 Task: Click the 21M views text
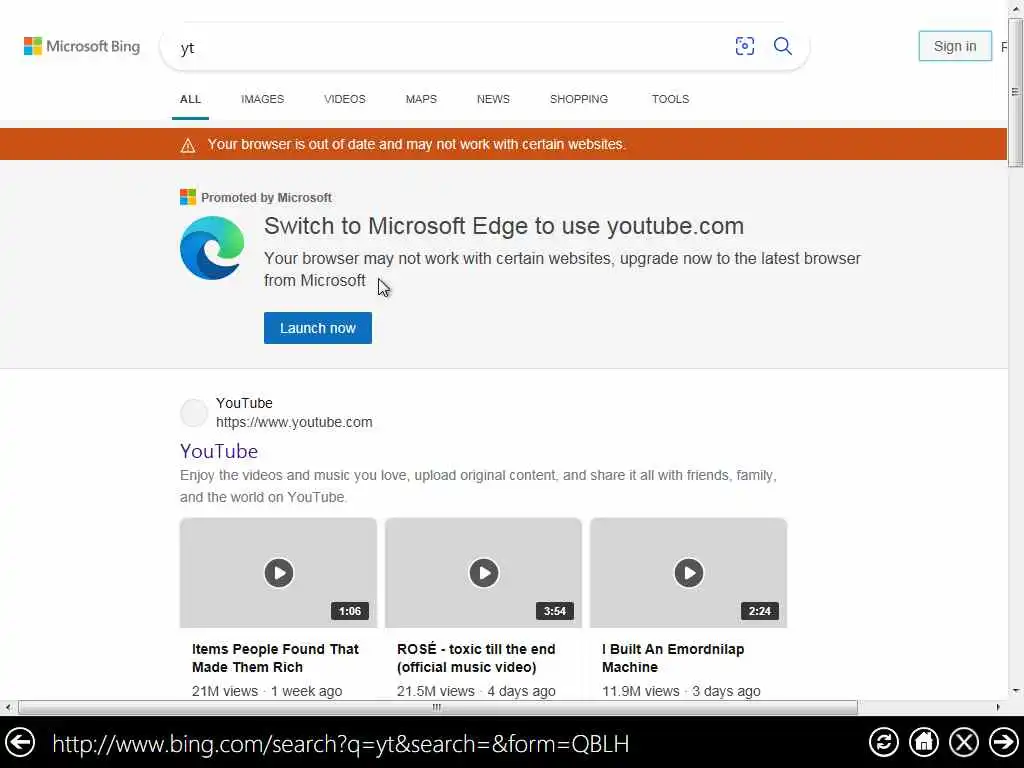point(225,691)
